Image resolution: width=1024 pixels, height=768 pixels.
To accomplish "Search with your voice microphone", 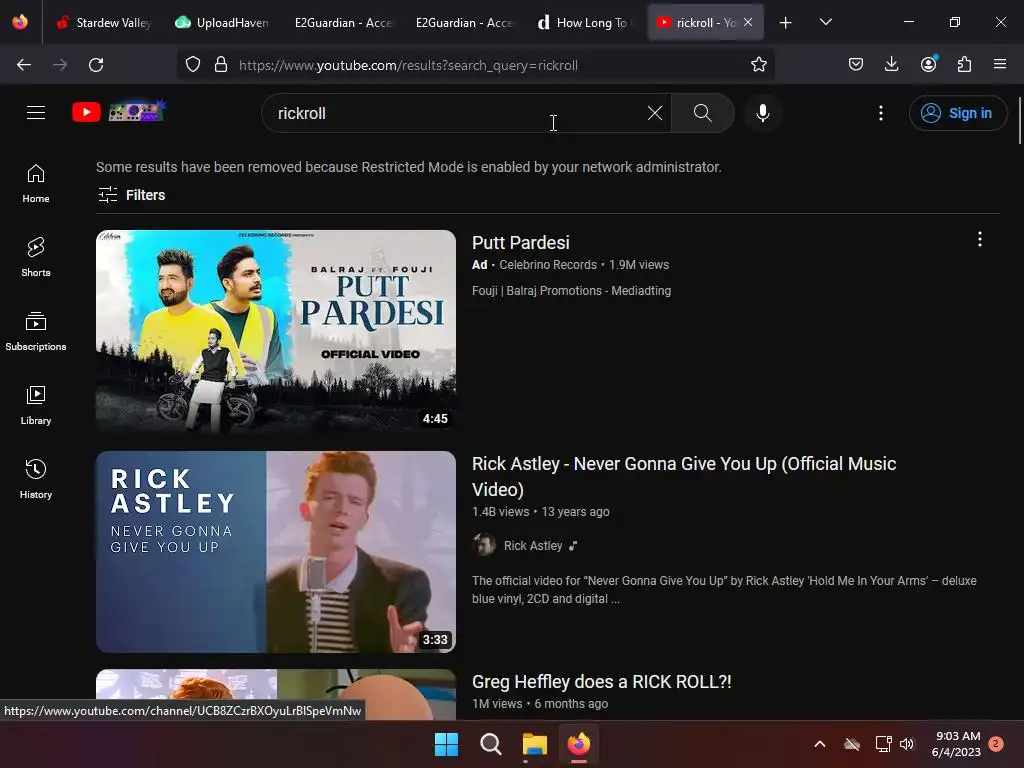I will point(762,113).
